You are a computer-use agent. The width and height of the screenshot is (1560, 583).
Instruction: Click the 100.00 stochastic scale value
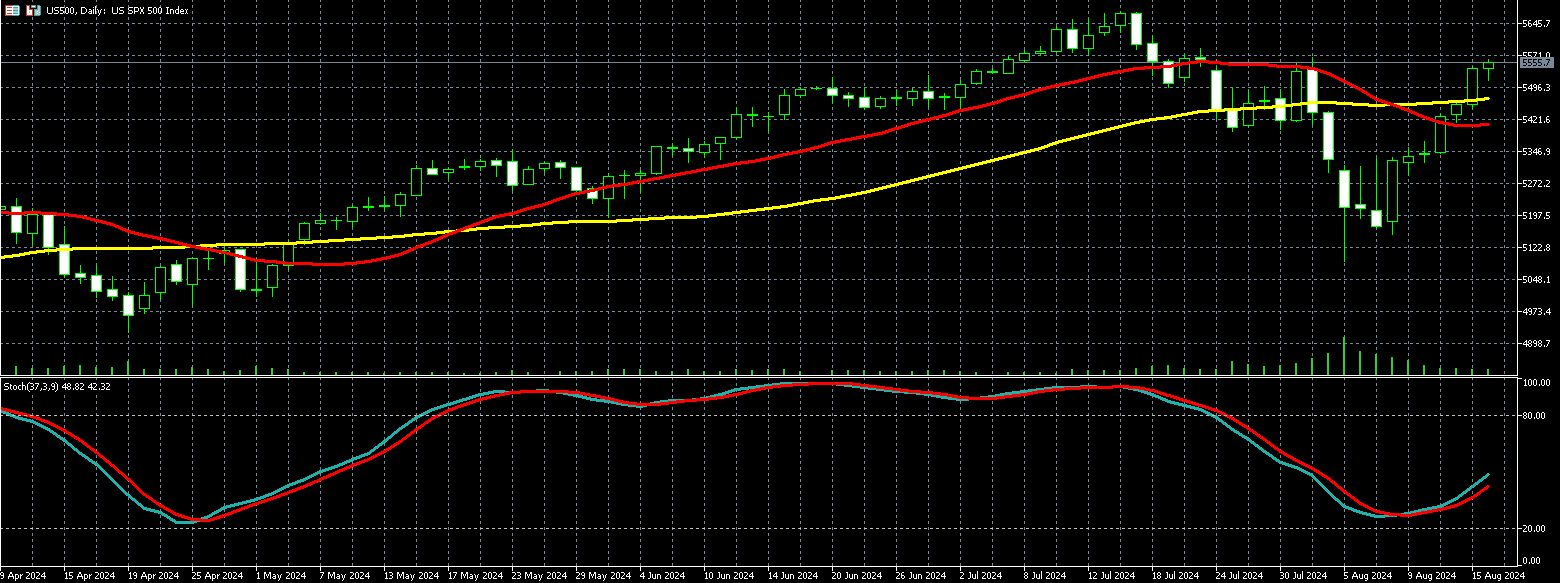[1535, 383]
